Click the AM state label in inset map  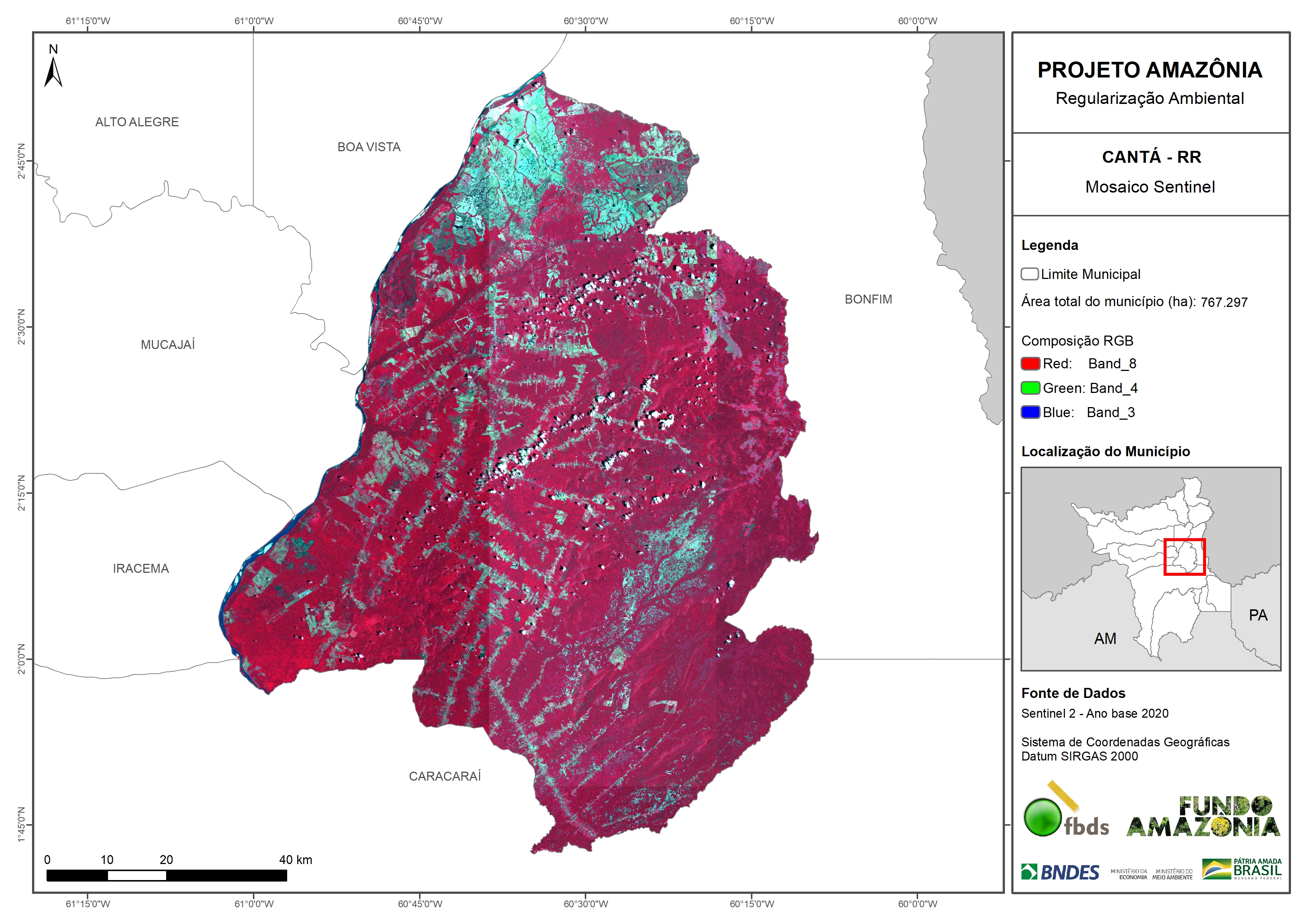(1104, 639)
